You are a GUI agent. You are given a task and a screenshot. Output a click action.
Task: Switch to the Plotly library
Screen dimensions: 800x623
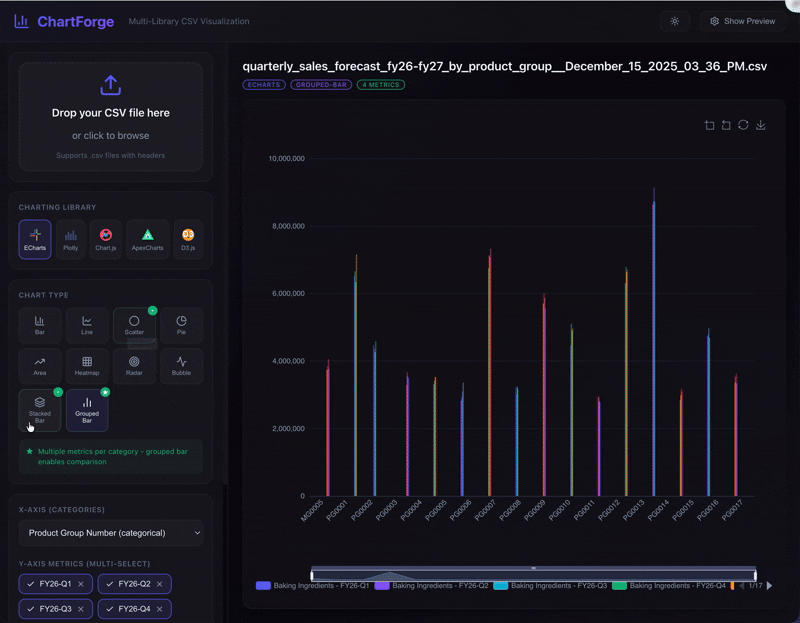click(70, 239)
